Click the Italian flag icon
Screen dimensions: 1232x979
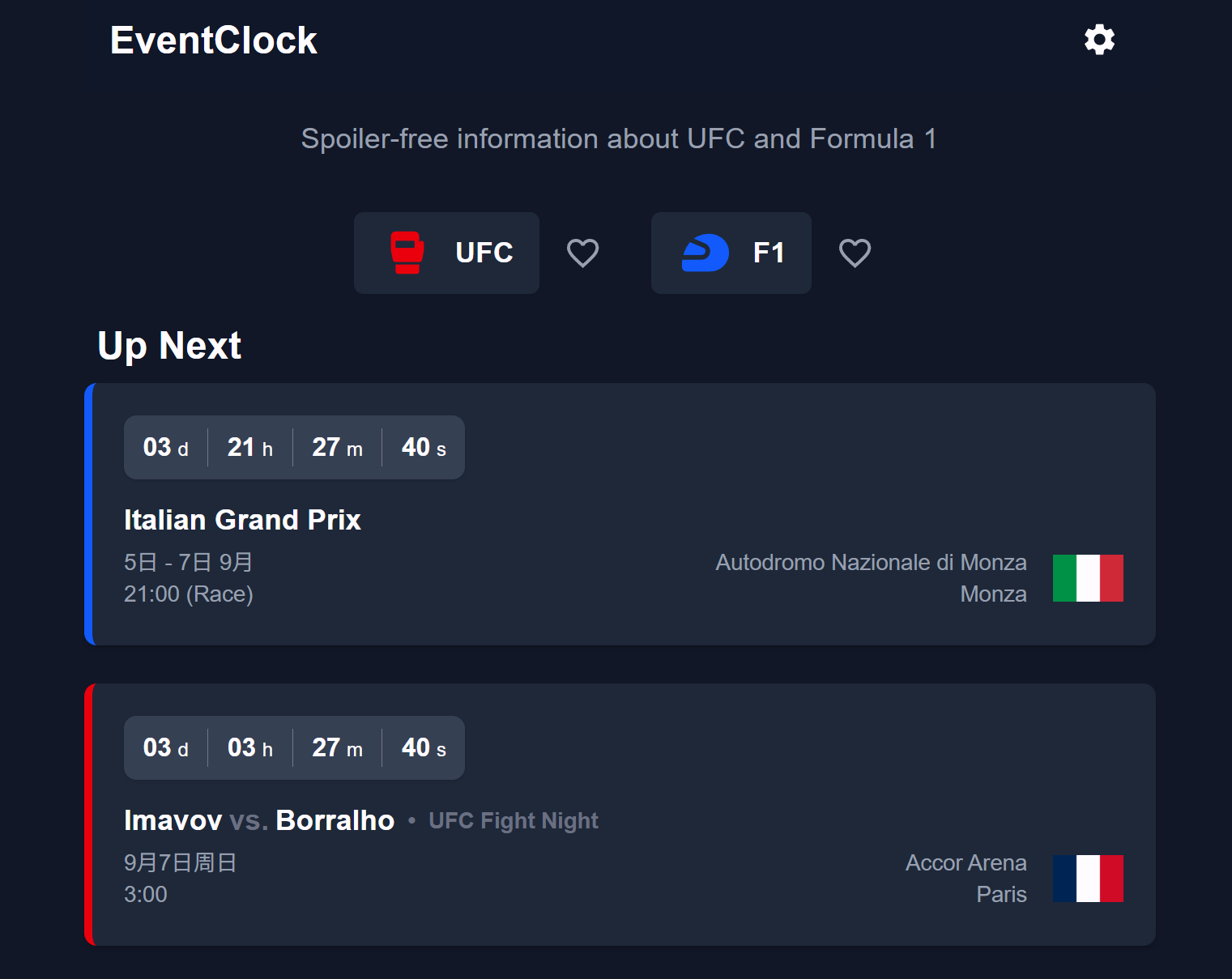click(x=1088, y=578)
